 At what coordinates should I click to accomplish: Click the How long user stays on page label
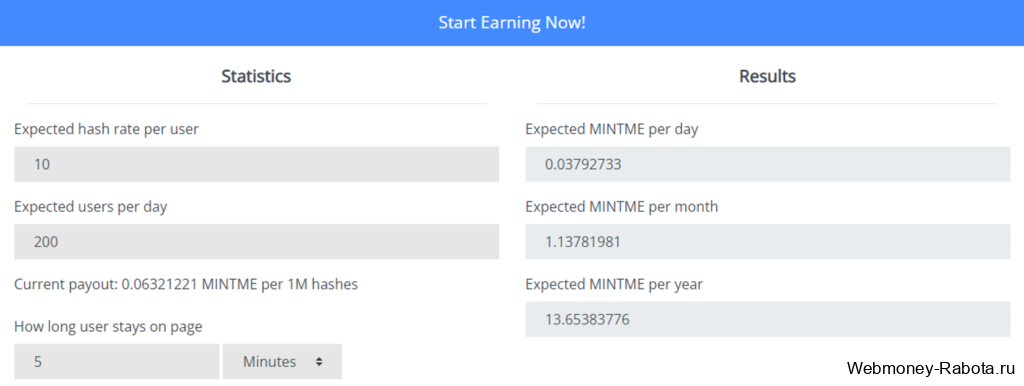pyautogui.click(x=108, y=327)
